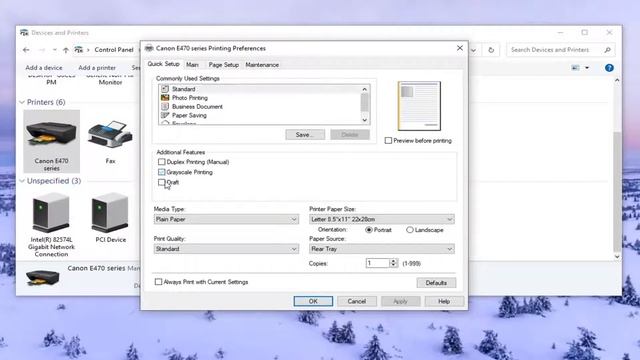The width and height of the screenshot is (640, 360).
Task: Click the Defaults button
Action: pos(436,282)
